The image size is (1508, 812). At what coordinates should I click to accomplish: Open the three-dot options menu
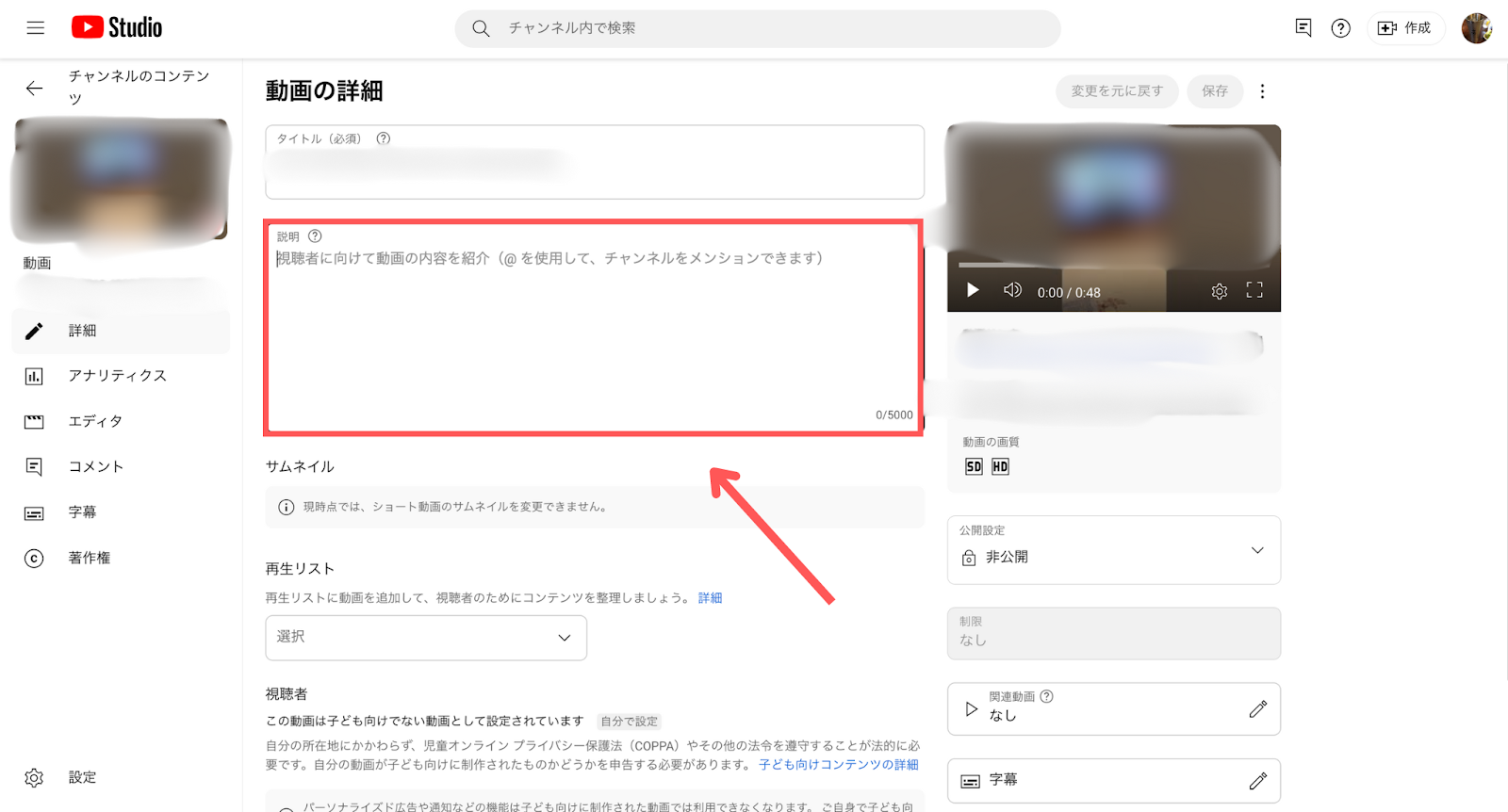1263,91
